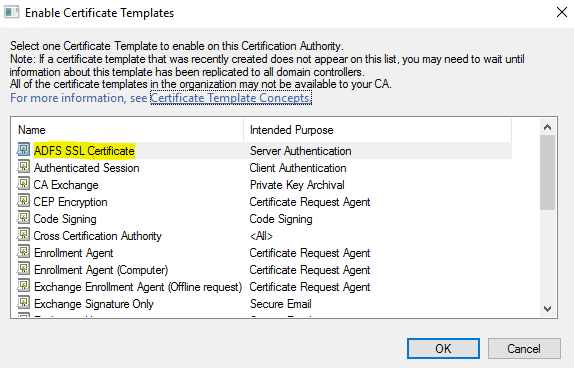Click the scrollbar down arrow
The height and width of the screenshot is (368, 574).
(547, 309)
